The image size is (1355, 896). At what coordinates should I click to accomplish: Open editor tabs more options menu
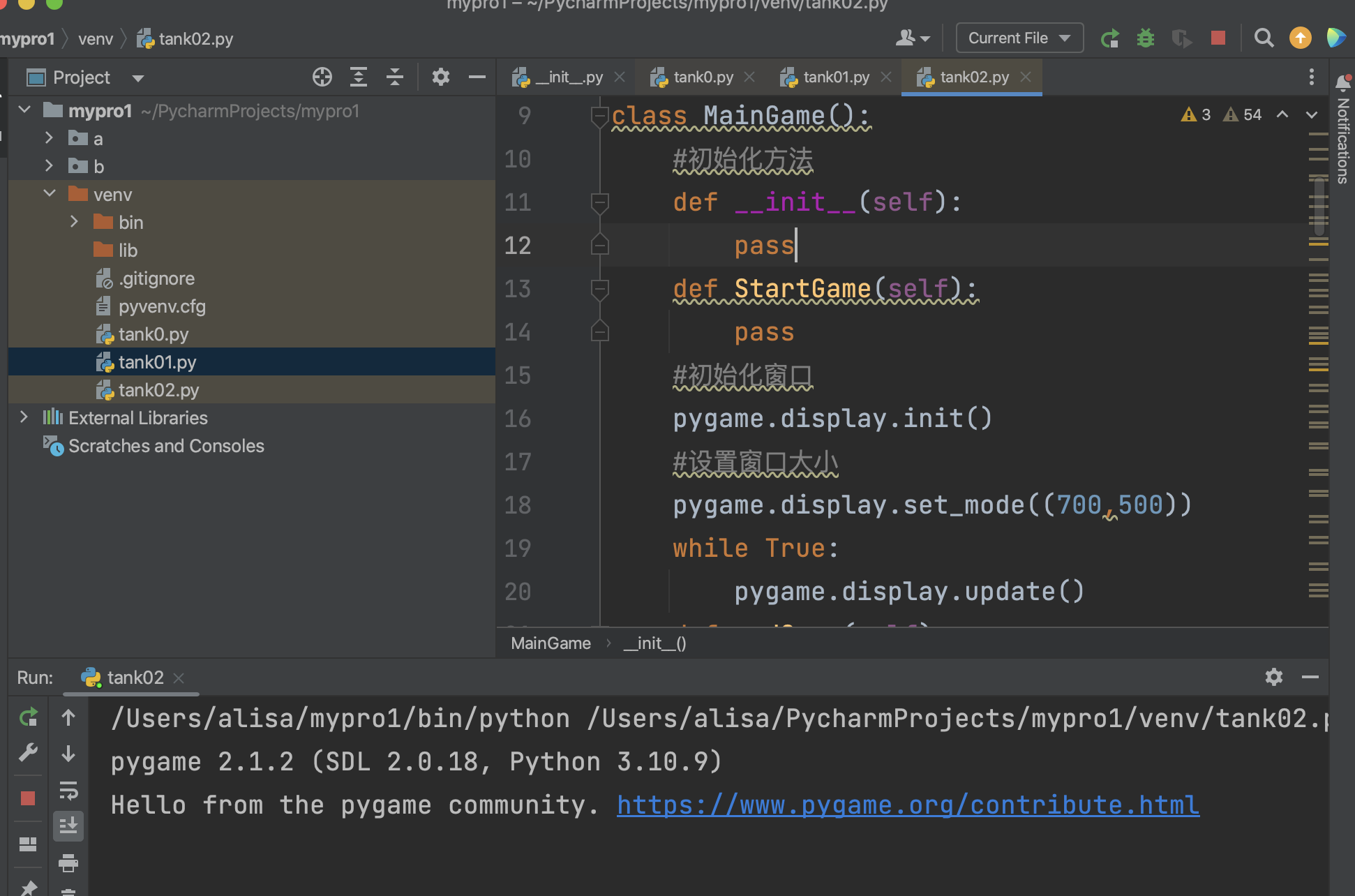click(x=1311, y=77)
